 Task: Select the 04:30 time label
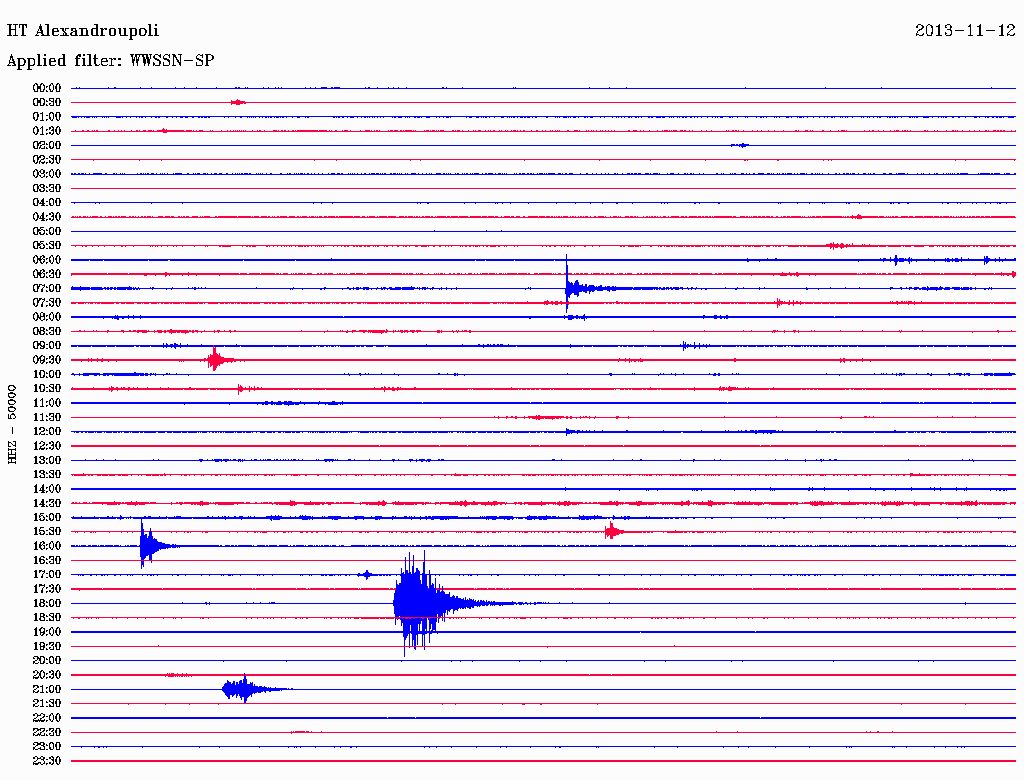[47, 217]
